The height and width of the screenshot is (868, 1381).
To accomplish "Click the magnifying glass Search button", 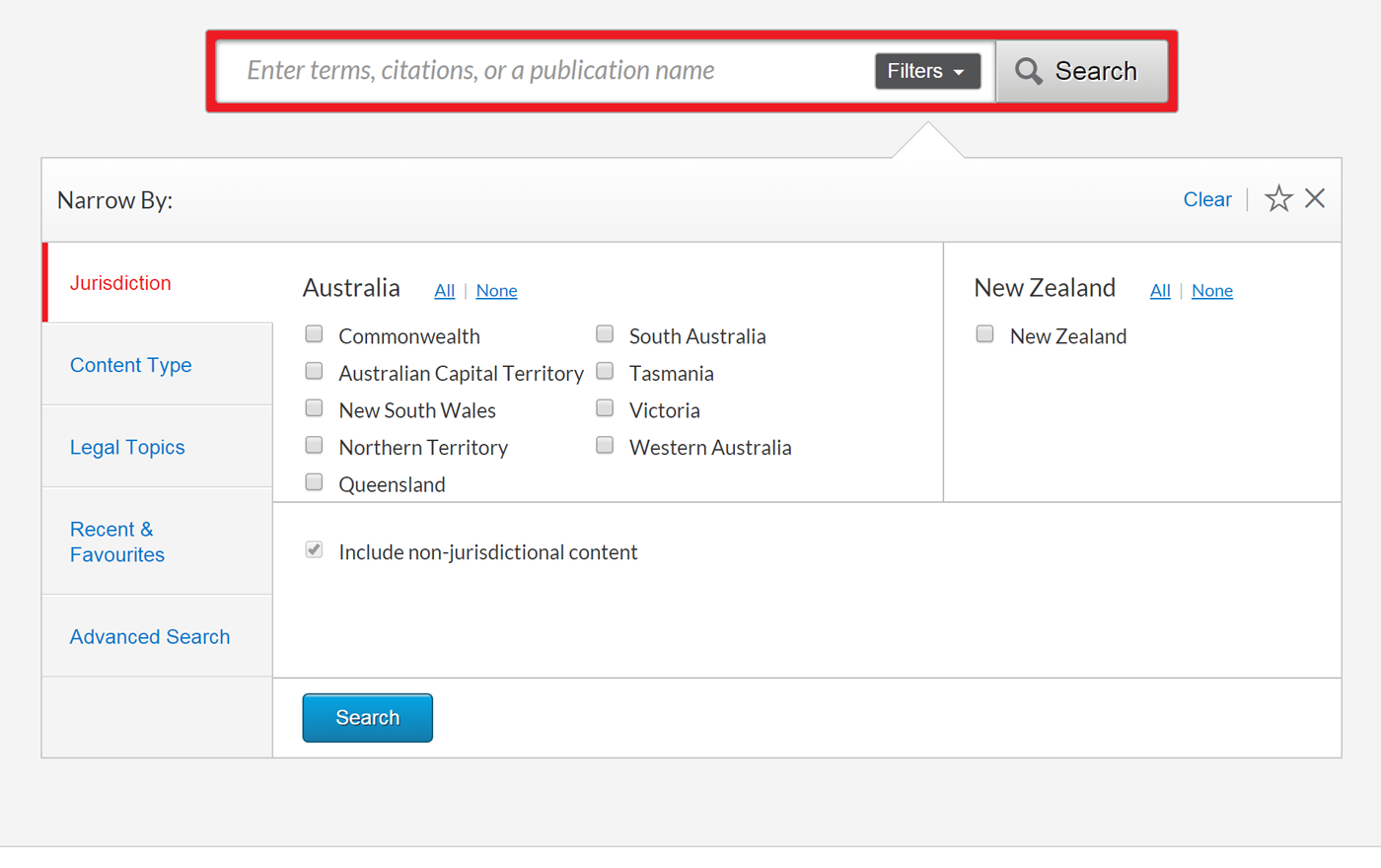I will (x=1080, y=71).
